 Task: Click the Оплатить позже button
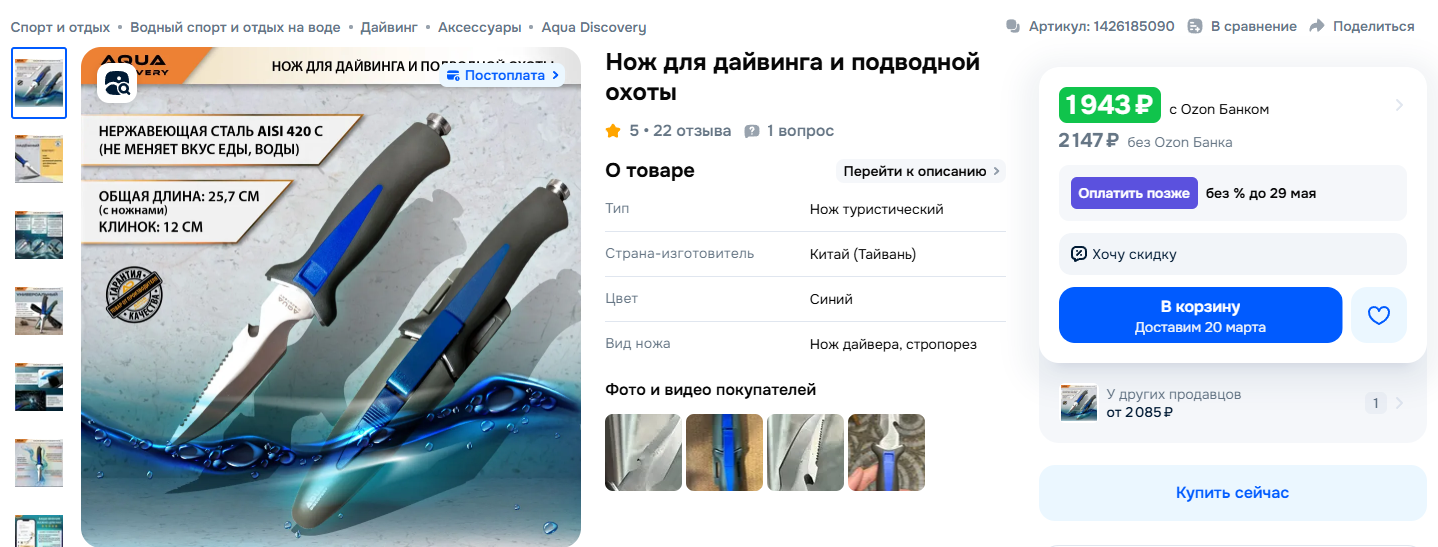pos(1134,193)
